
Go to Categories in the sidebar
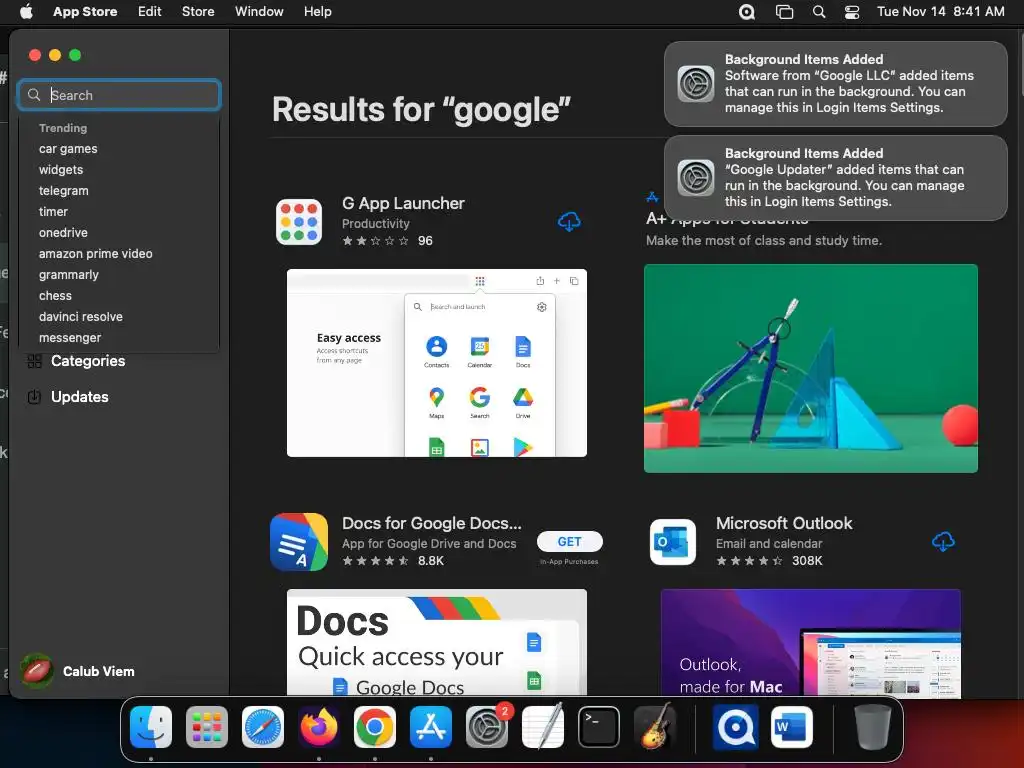(x=88, y=361)
